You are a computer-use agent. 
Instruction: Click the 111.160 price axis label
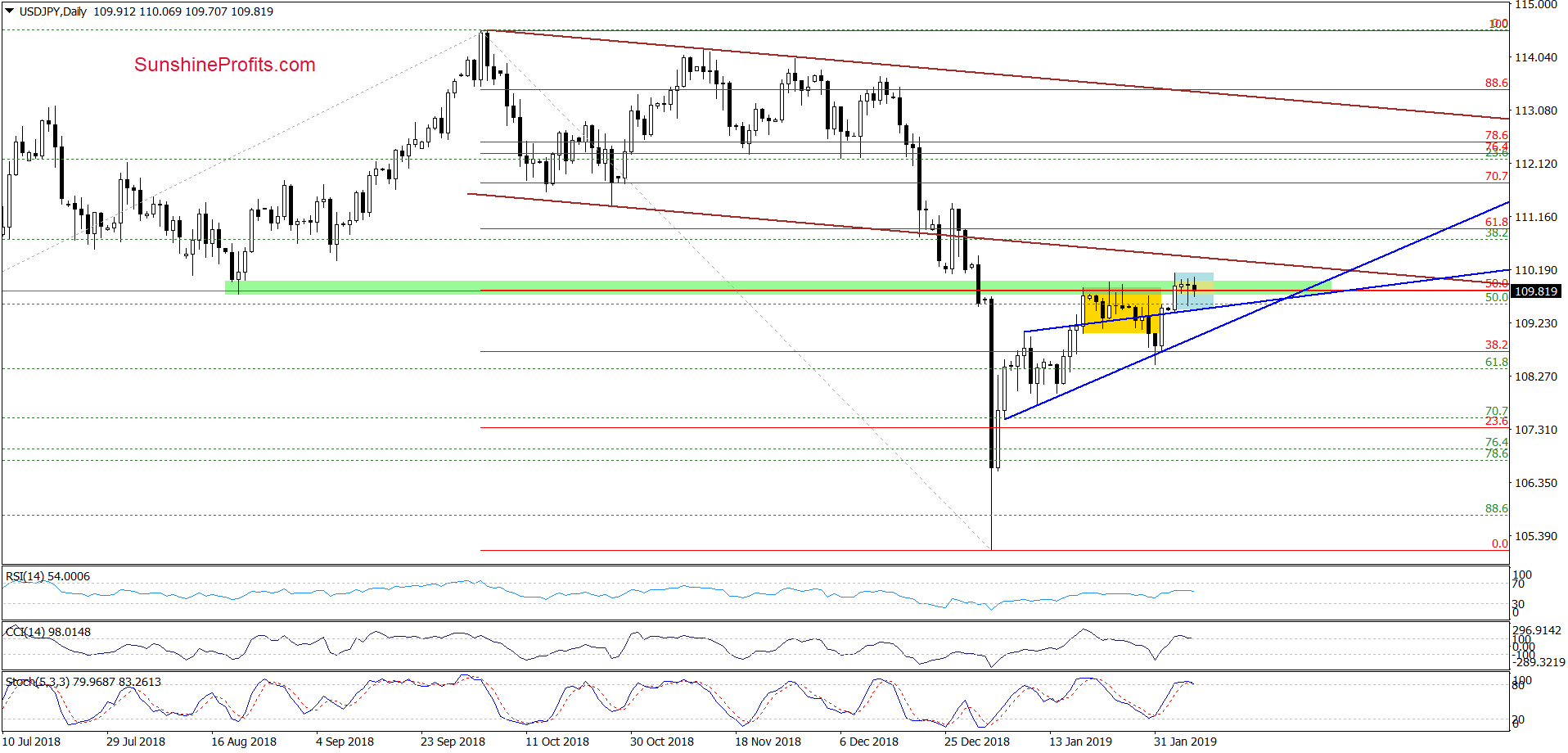1535,217
